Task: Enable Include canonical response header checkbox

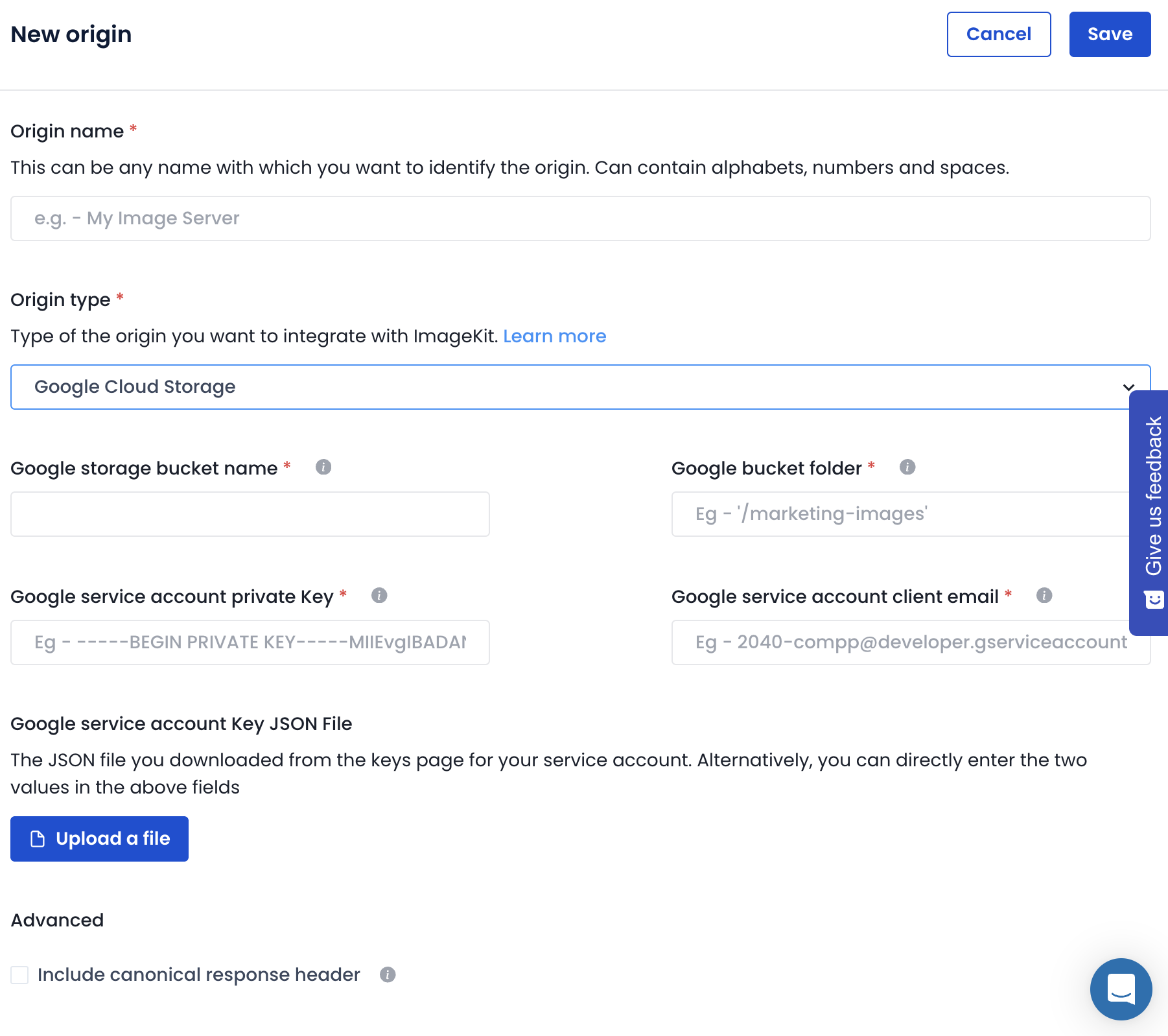Action: point(20,974)
